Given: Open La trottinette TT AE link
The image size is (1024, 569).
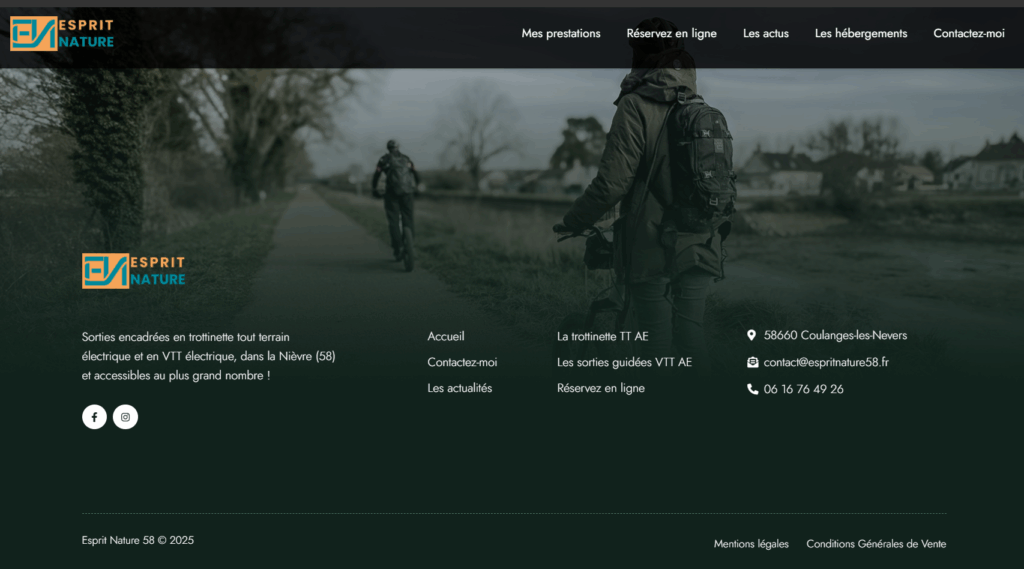Looking at the screenshot, I should point(602,336).
